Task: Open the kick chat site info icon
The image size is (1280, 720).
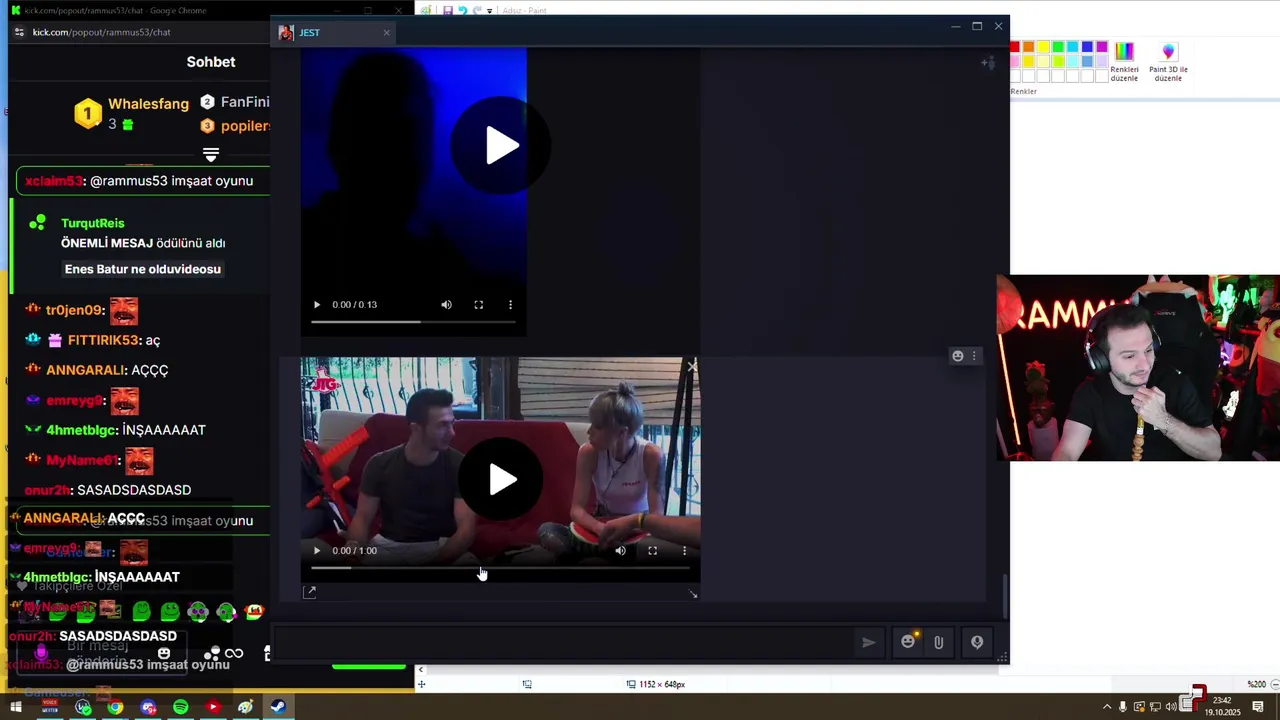Action: point(19,32)
